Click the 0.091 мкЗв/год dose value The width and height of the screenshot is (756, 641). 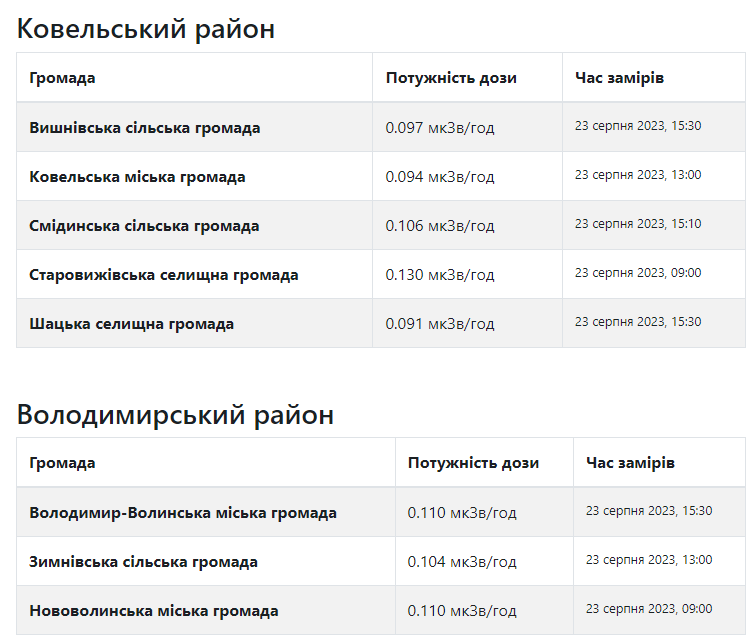click(440, 324)
